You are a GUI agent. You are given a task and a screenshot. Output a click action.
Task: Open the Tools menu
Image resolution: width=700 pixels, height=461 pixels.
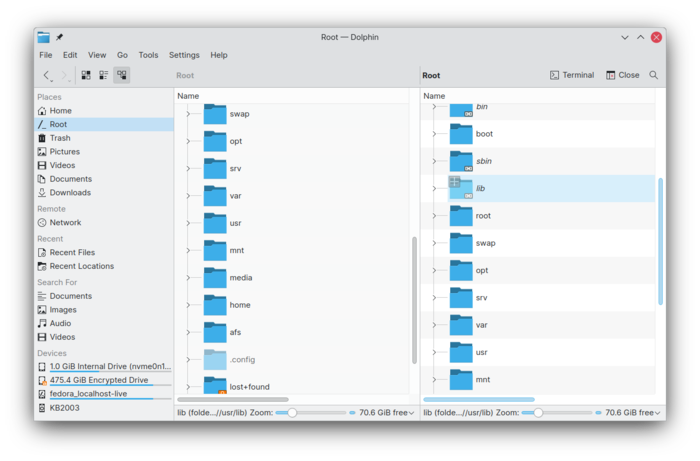[148, 55]
